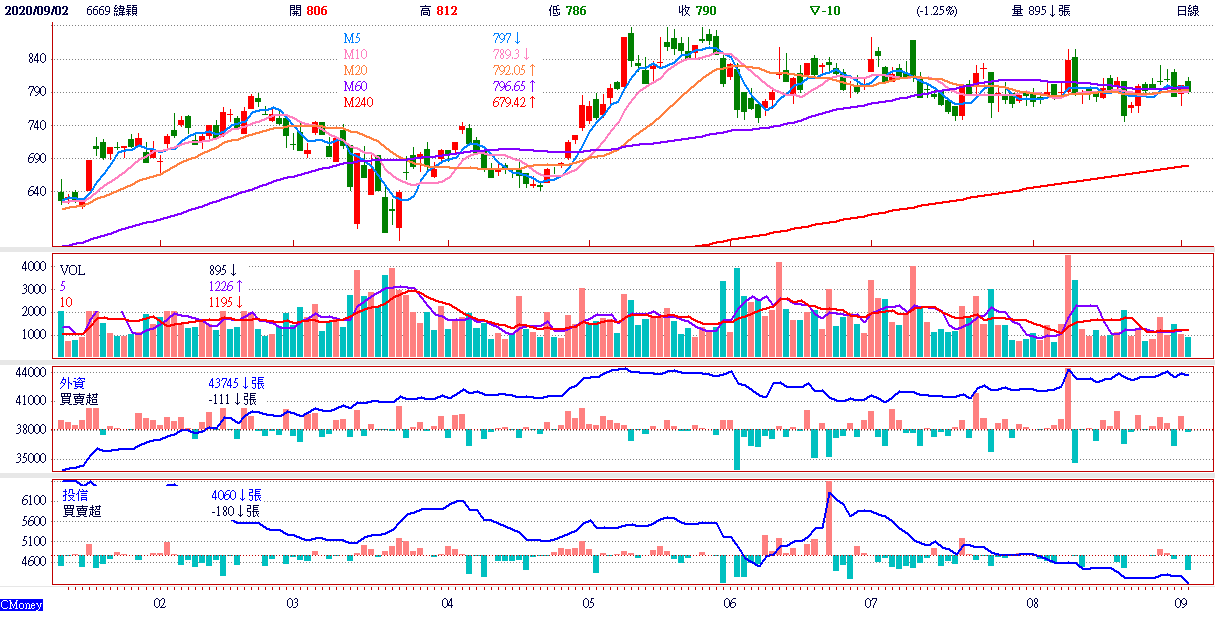The width and height of the screenshot is (1215, 623).
Task: Open the 日線 chart period selector
Action: (1187, 10)
